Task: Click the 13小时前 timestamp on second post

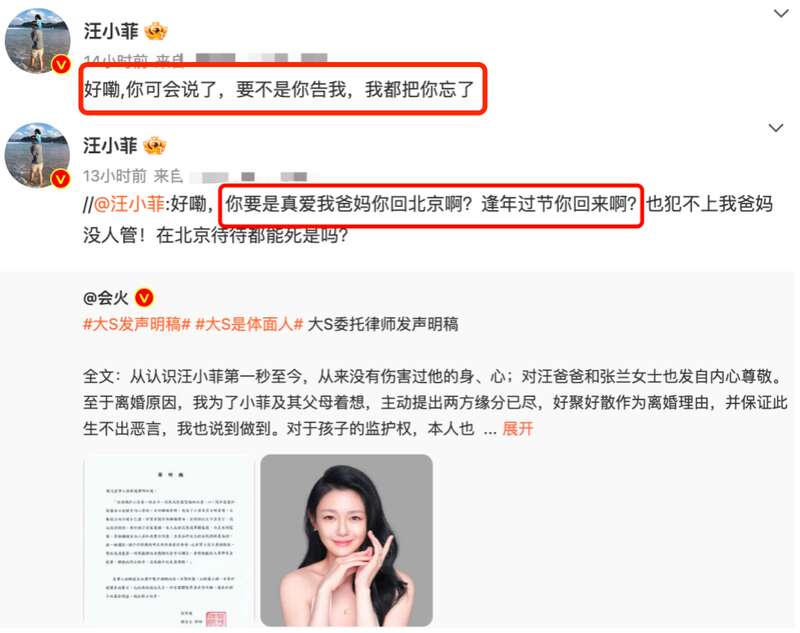Action: pos(115,176)
